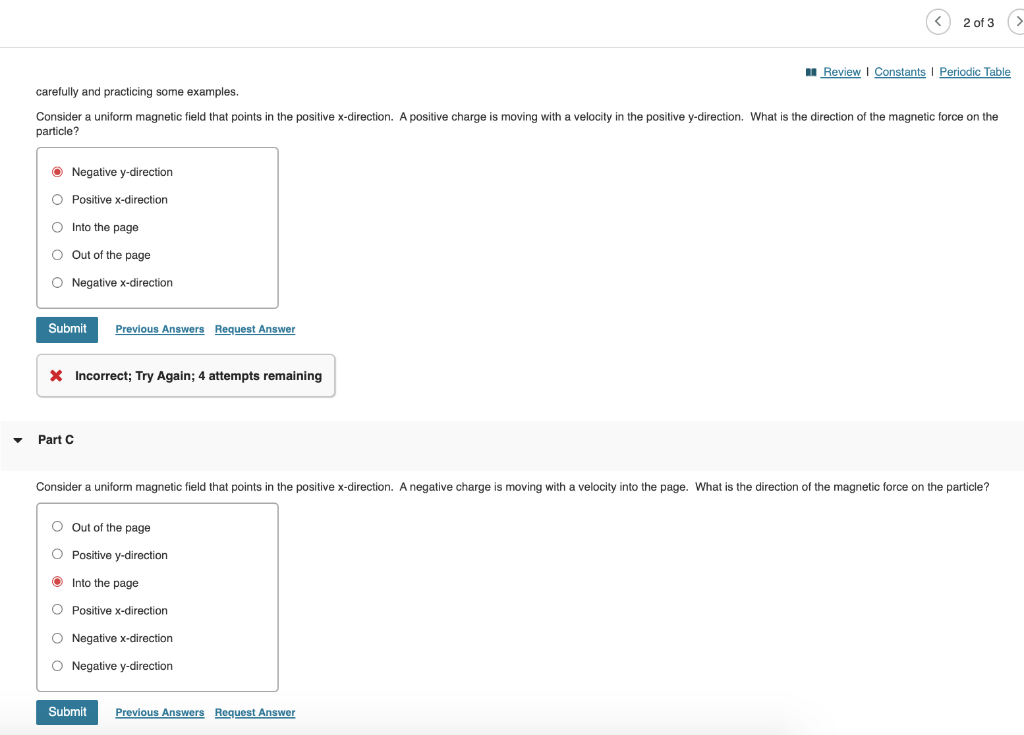Submit the Part C answer
The width and height of the screenshot is (1024, 735).
67,712
